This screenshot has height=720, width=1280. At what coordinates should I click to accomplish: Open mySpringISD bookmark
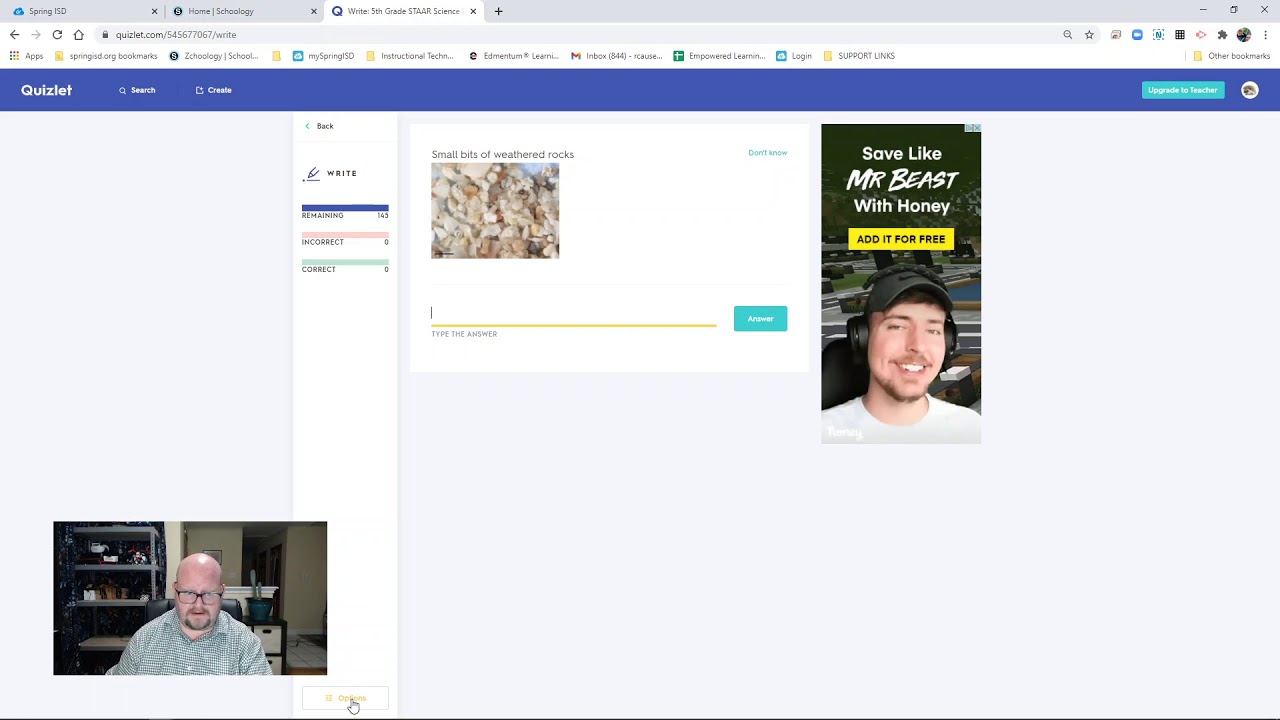tap(323, 56)
